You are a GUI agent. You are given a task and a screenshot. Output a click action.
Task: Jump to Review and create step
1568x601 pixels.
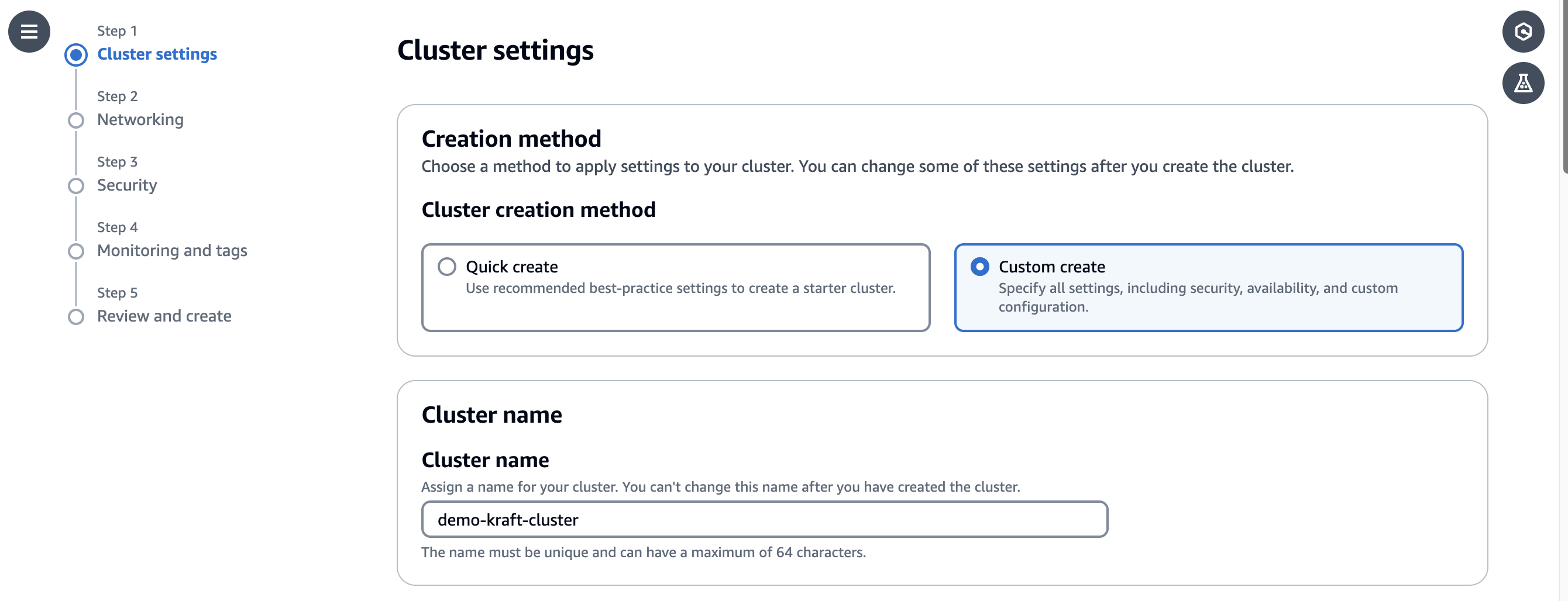(164, 316)
